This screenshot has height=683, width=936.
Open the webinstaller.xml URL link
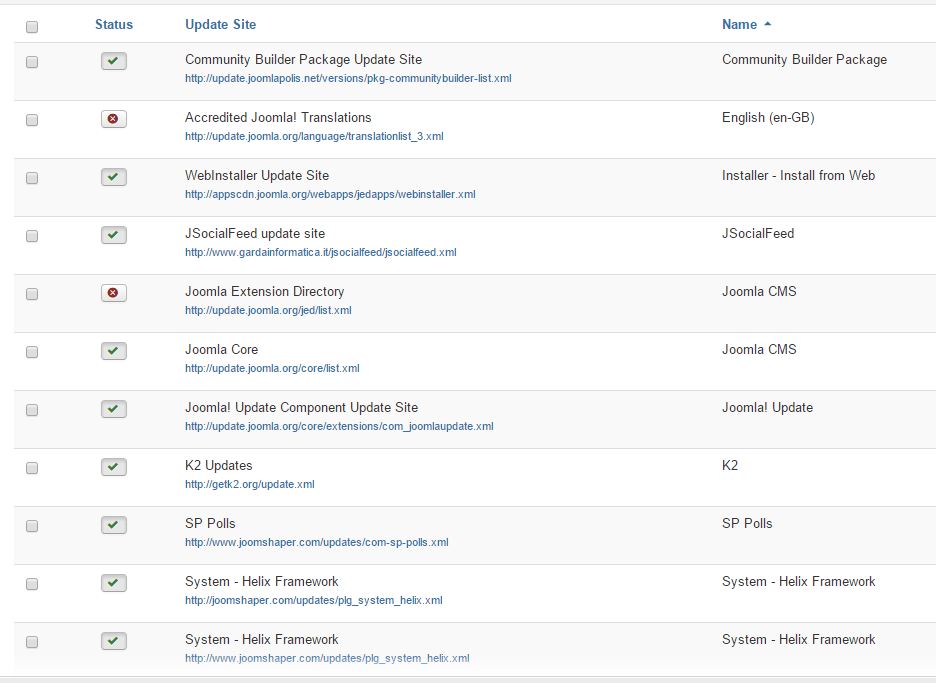tap(330, 194)
